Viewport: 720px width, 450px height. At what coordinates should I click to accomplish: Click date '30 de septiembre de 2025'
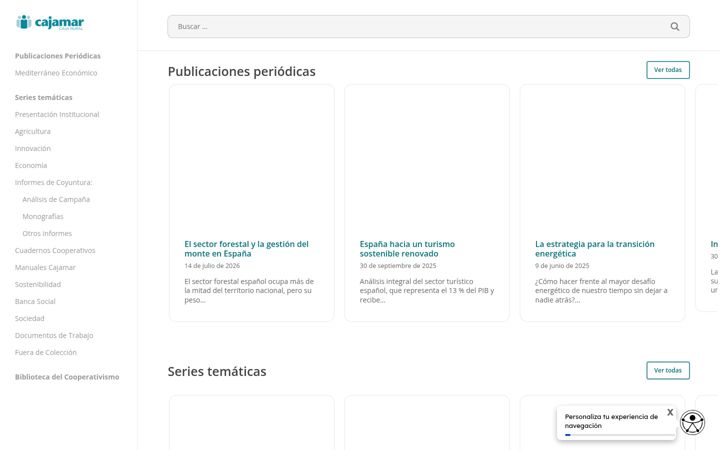(x=398, y=266)
